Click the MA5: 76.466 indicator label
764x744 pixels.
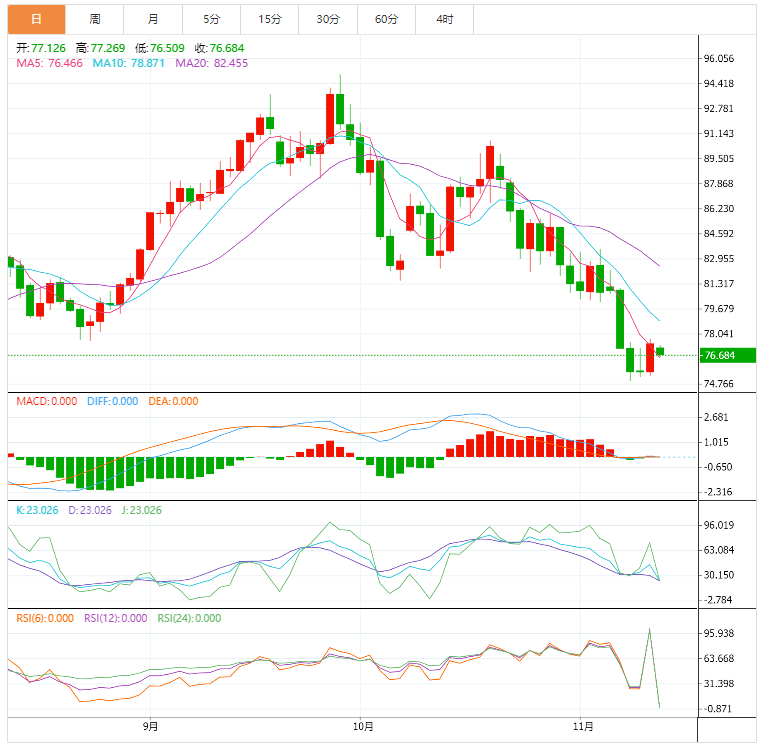[49, 63]
